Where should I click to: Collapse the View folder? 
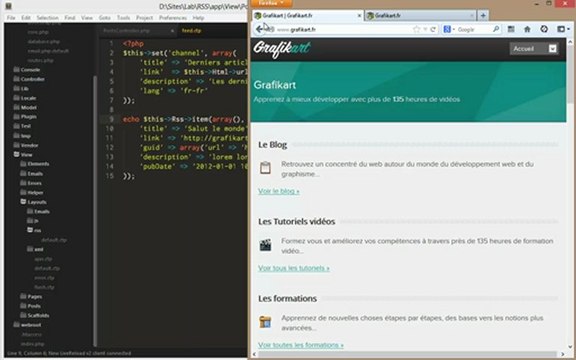(23, 155)
